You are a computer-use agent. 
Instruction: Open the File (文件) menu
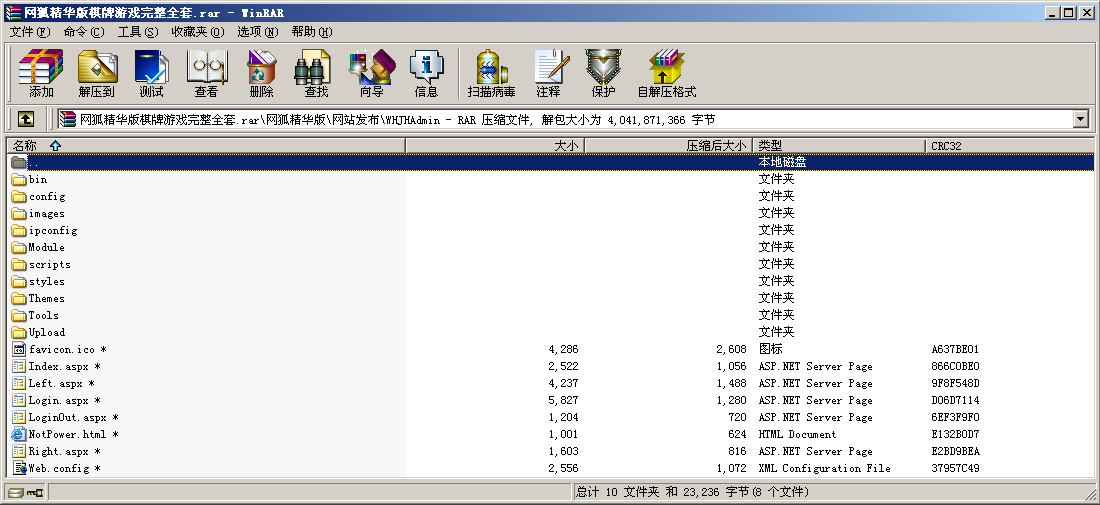(29, 31)
